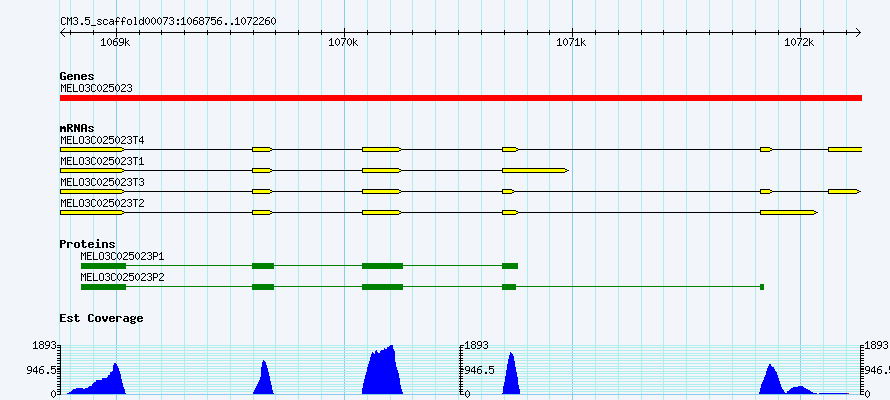Screen dimensions: 890x400
Task: Click the 1072k ruler label
Action: tap(800, 43)
